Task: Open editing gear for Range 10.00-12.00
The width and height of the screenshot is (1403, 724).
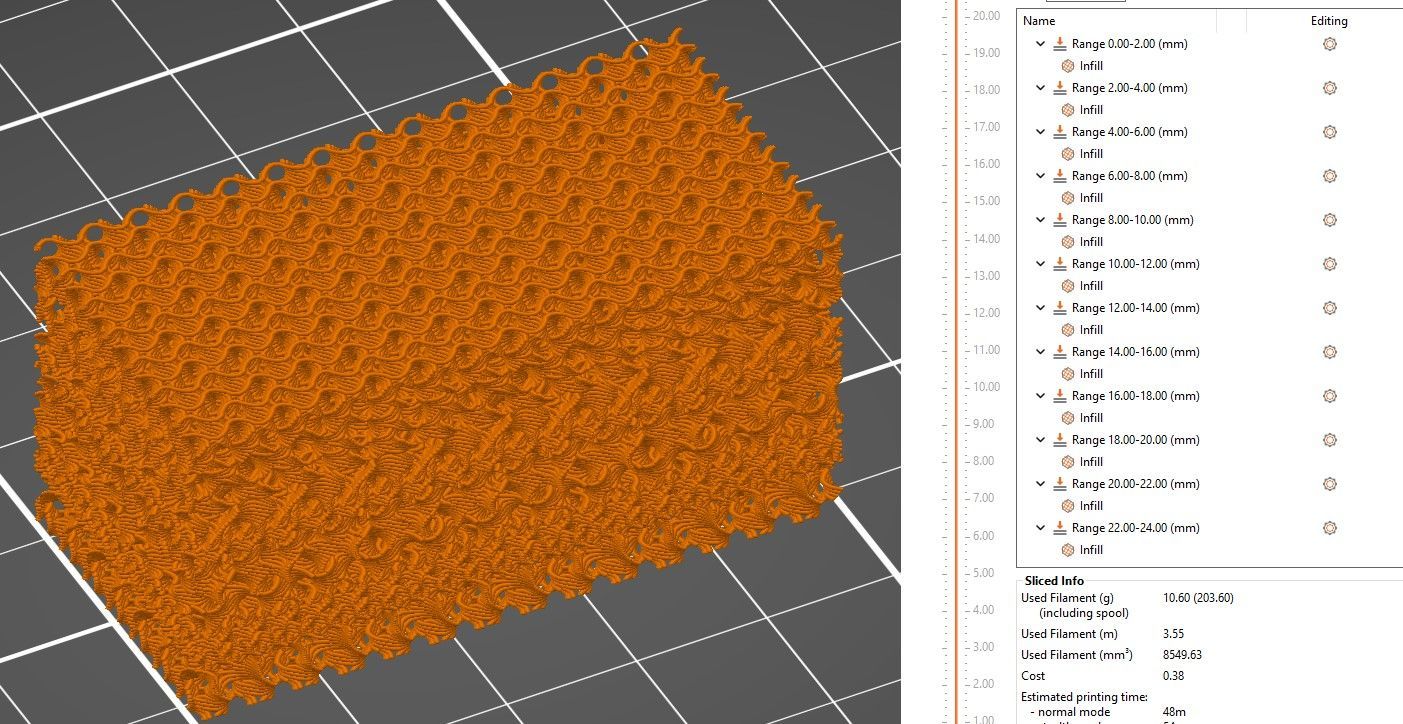Action: click(x=1329, y=264)
